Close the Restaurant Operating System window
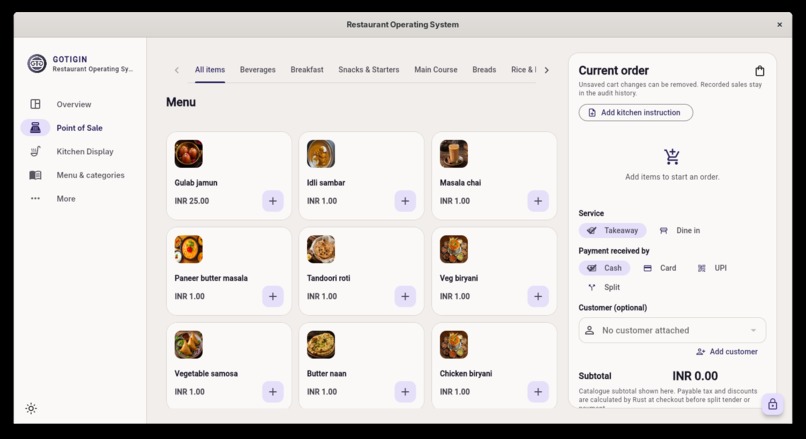 tap(779, 25)
